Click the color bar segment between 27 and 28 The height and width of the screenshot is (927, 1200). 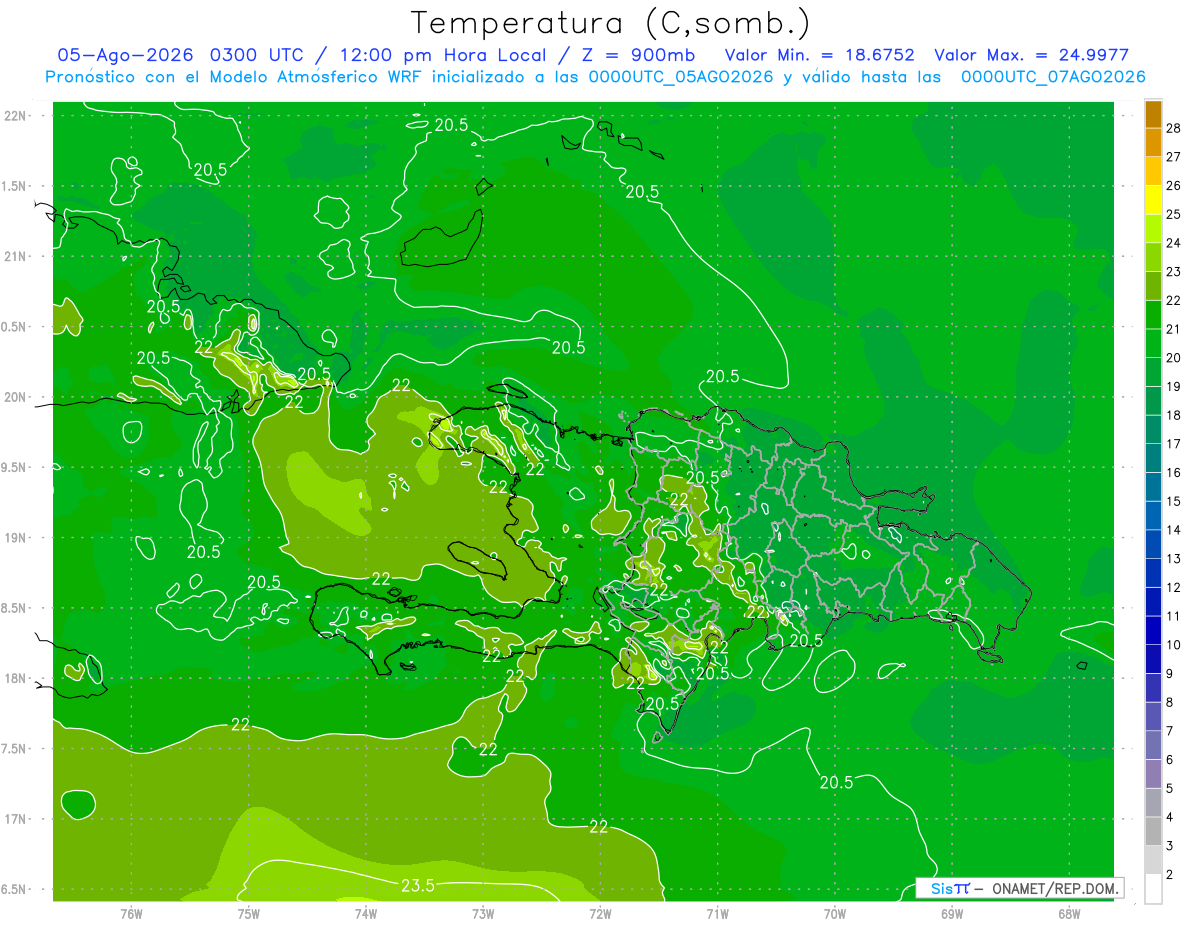[1153, 142]
